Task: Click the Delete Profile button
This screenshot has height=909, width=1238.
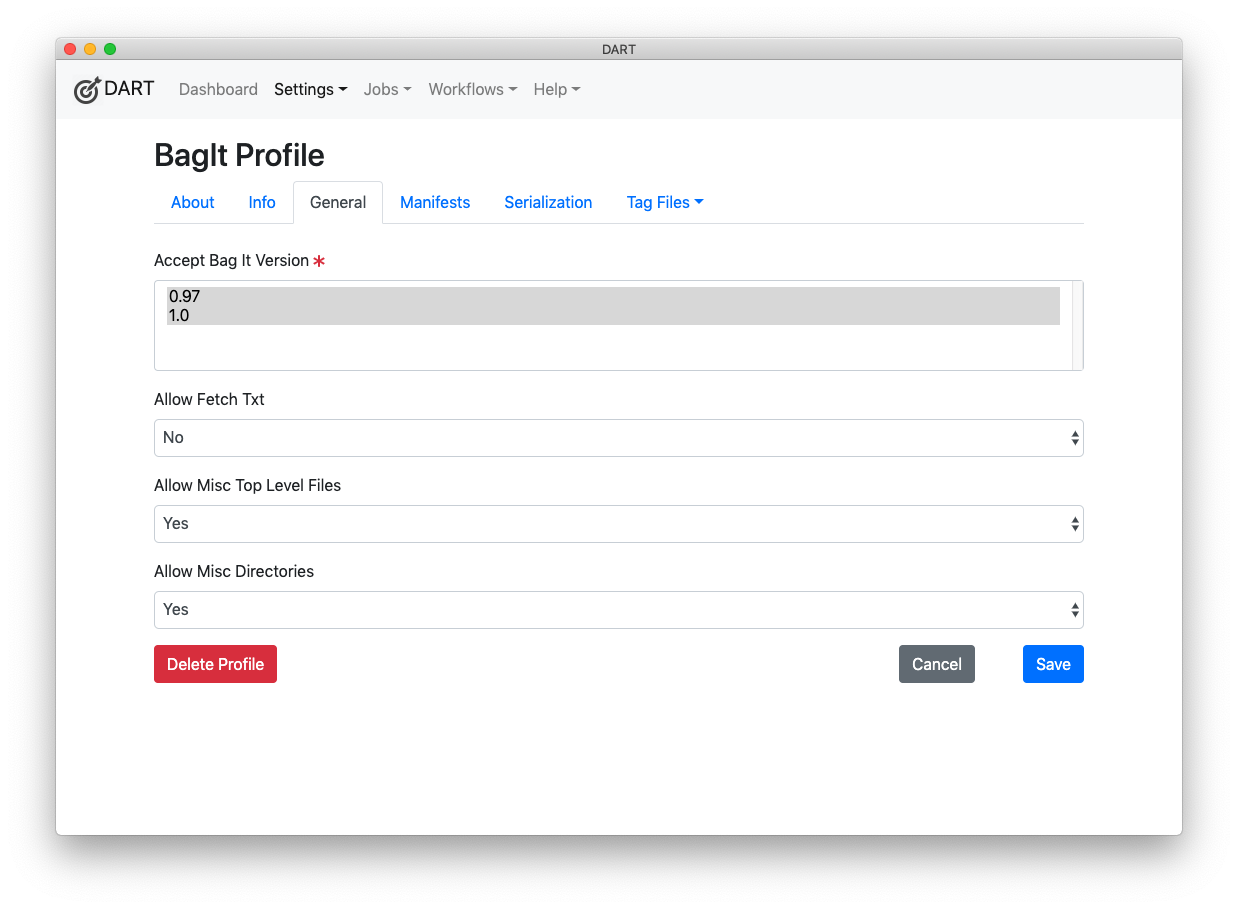Action: click(215, 663)
